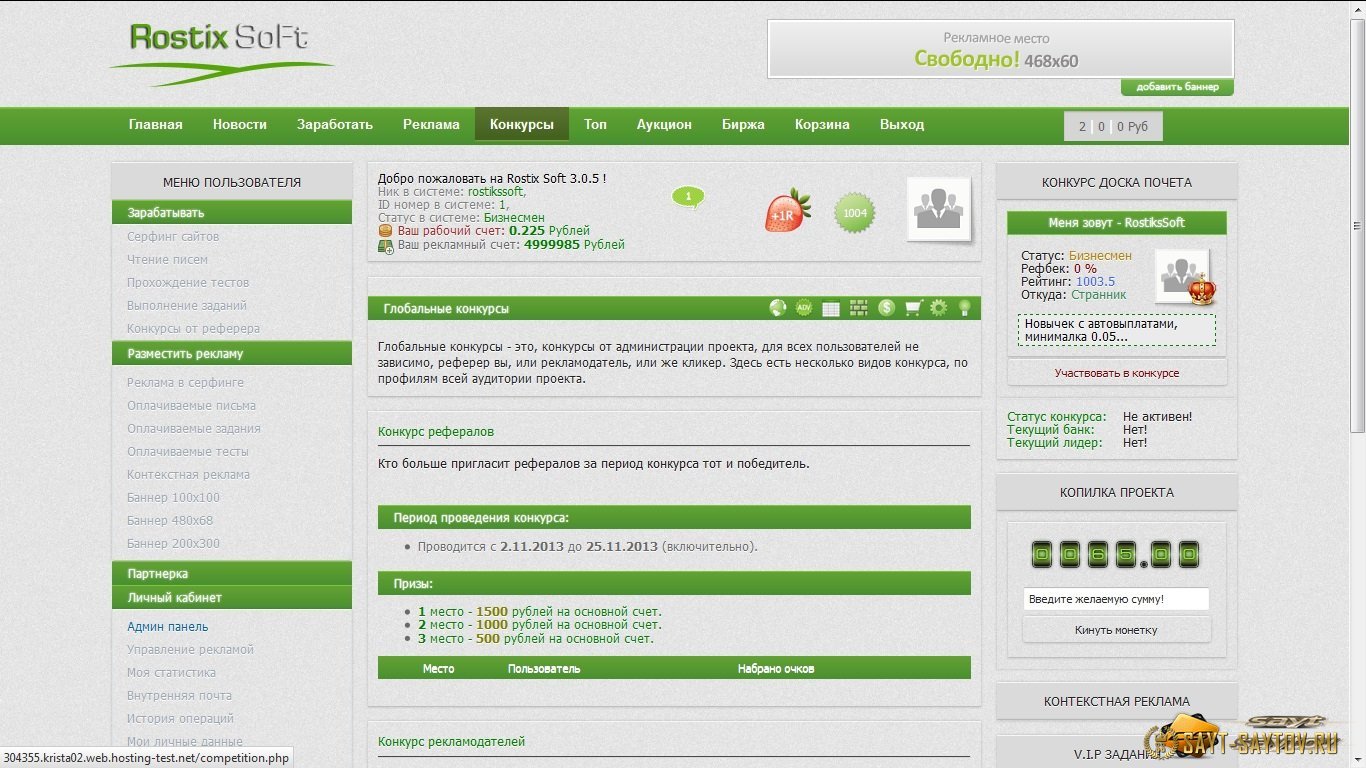Collapse the Разместить рекламу section header
Viewport: 1366px width, 768px height.
[232, 354]
